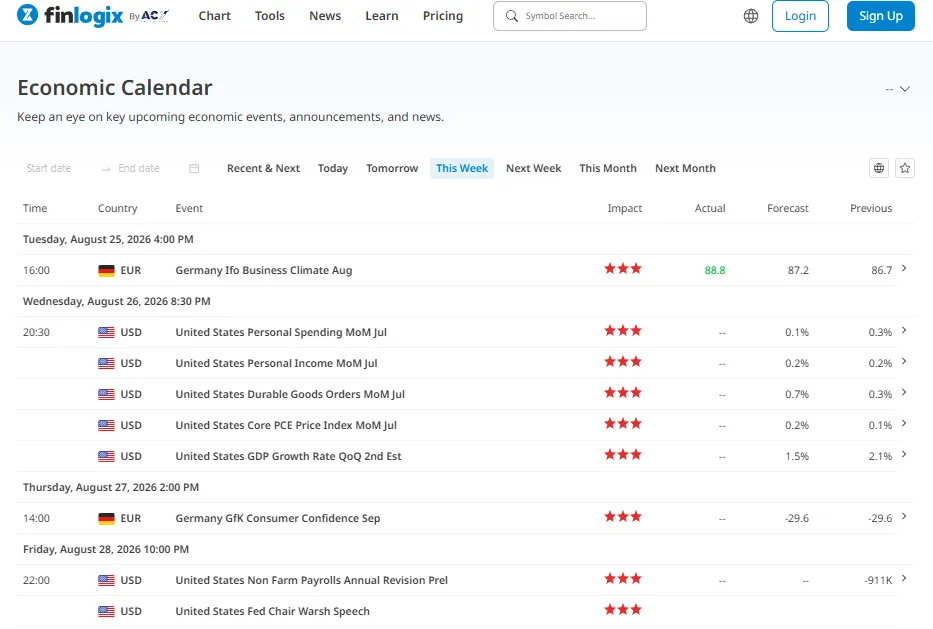Focus the Symbol Search field

click(x=569, y=16)
